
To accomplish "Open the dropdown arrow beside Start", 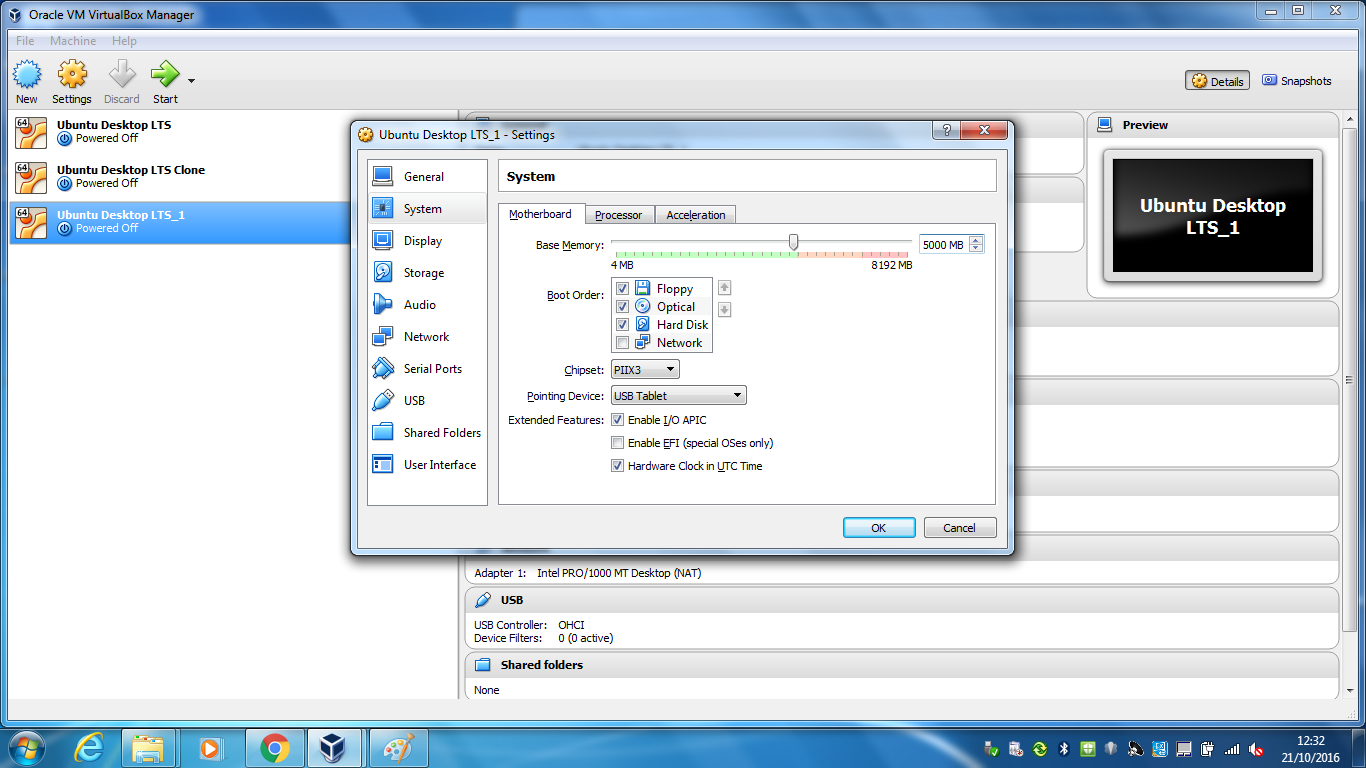I will [x=191, y=81].
